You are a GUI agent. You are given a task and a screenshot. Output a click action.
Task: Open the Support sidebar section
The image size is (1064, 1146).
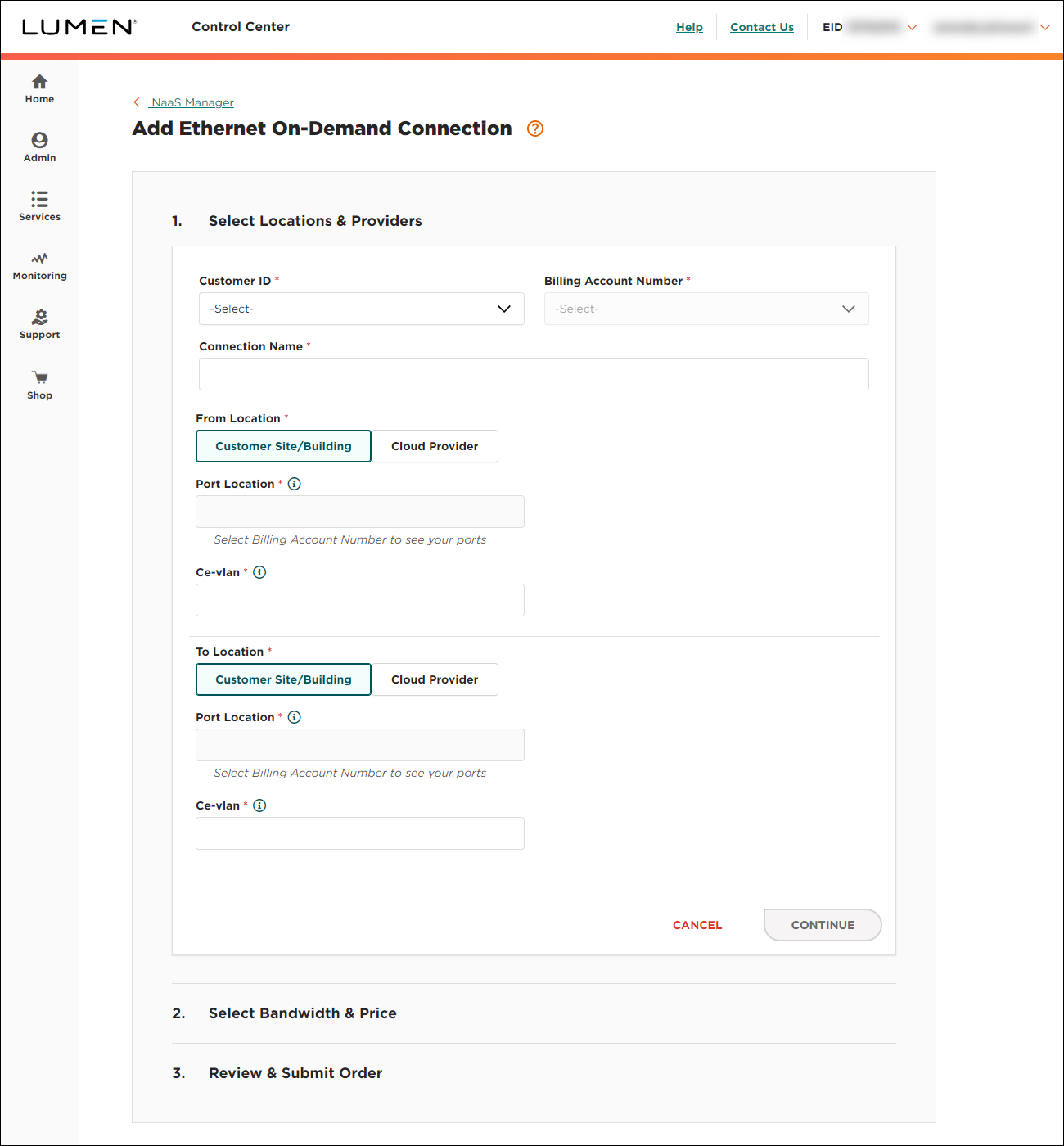click(x=39, y=325)
